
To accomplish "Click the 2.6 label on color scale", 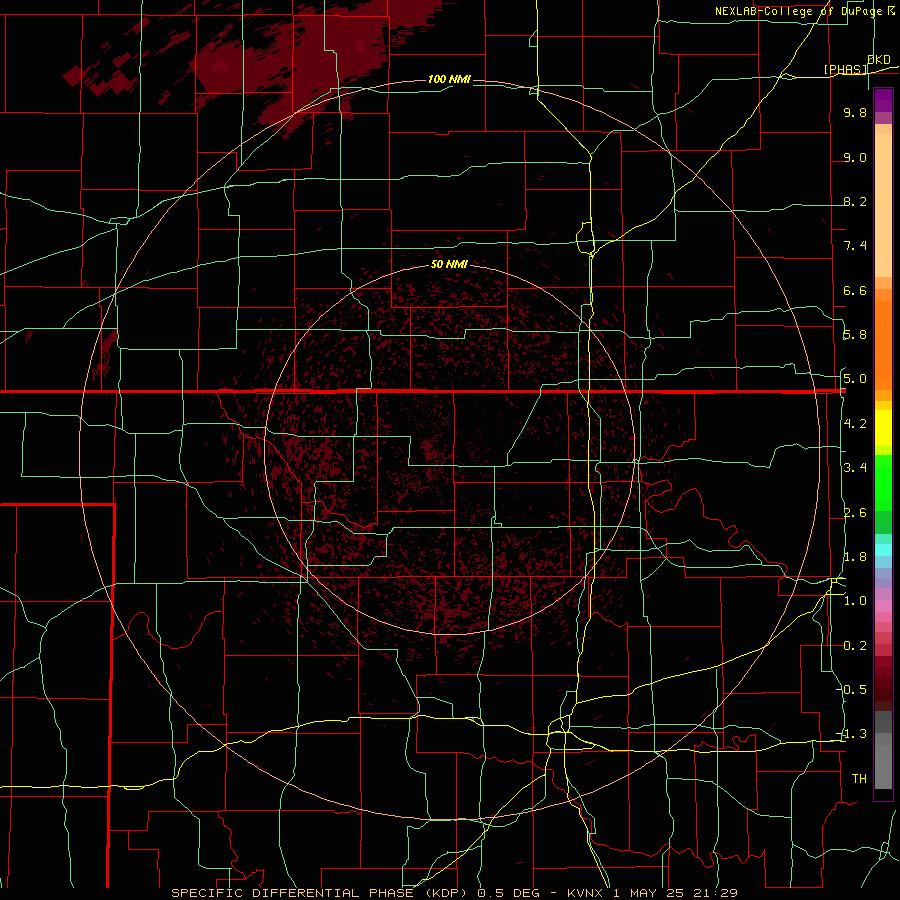I will 855,513.
